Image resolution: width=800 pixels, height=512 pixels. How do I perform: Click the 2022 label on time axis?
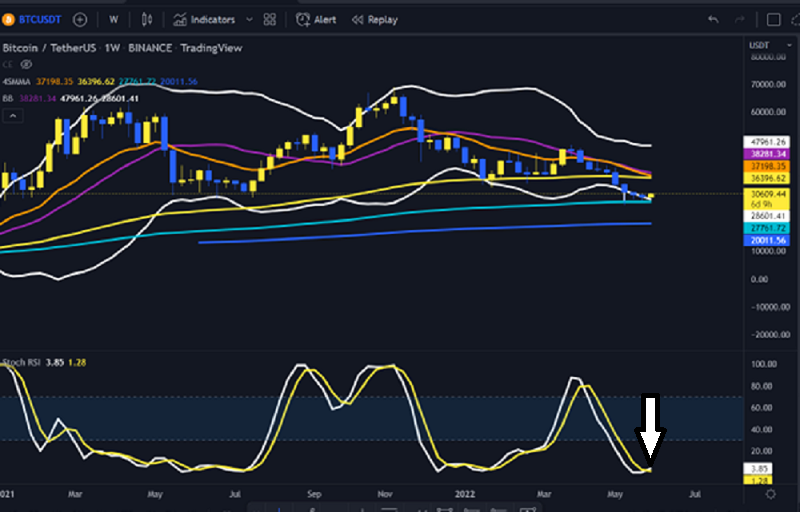click(x=465, y=494)
